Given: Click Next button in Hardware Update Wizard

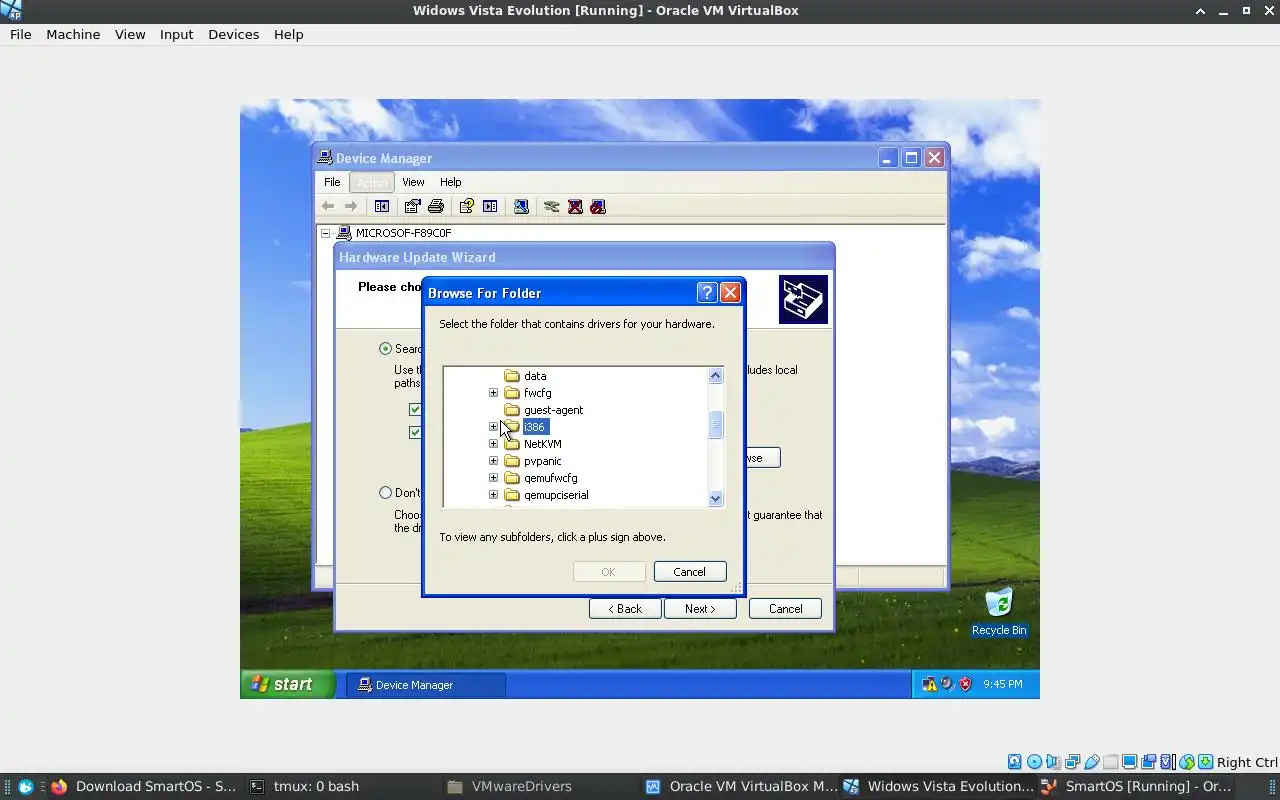Looking at the screenshot, I should tap(700, 608).
